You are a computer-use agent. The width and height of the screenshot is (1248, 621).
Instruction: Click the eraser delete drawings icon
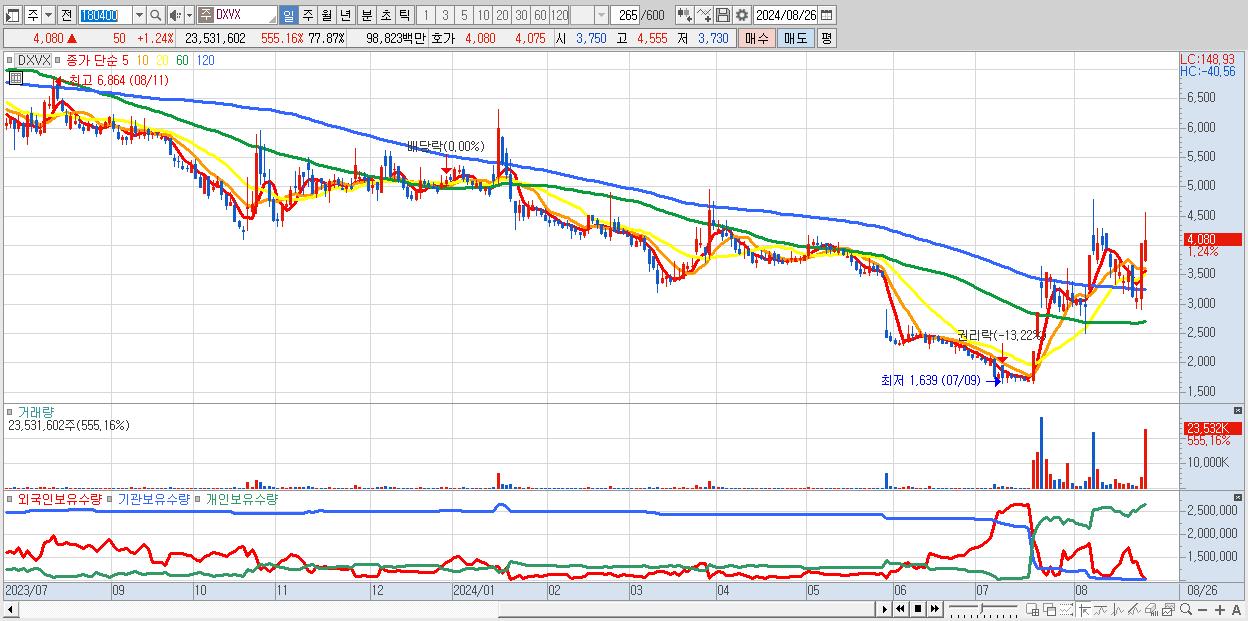(x=1152, y=609)
